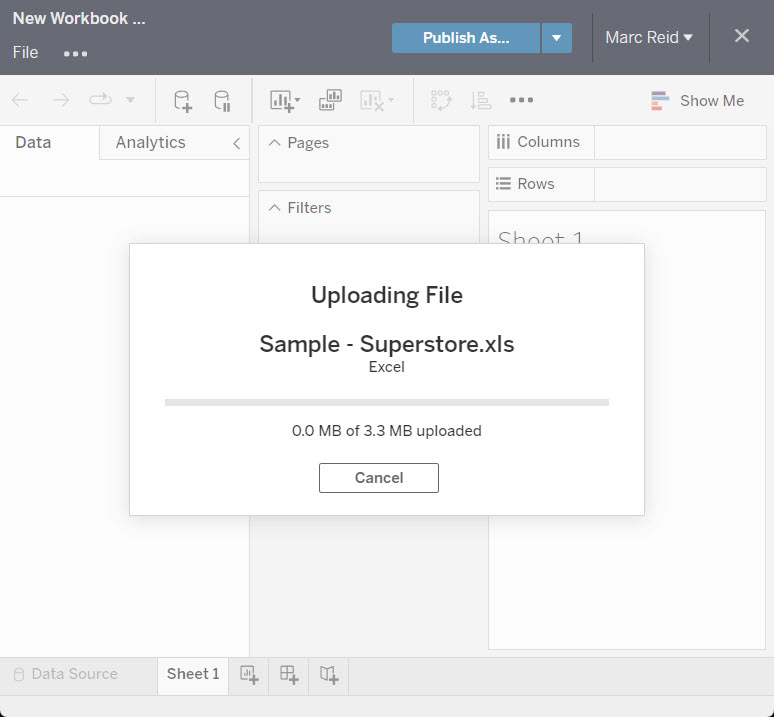The height and width of the screenshot is (717, 774).
Task: Cancel the Sample - Superstore.xls upload
Action: point(378,478)
